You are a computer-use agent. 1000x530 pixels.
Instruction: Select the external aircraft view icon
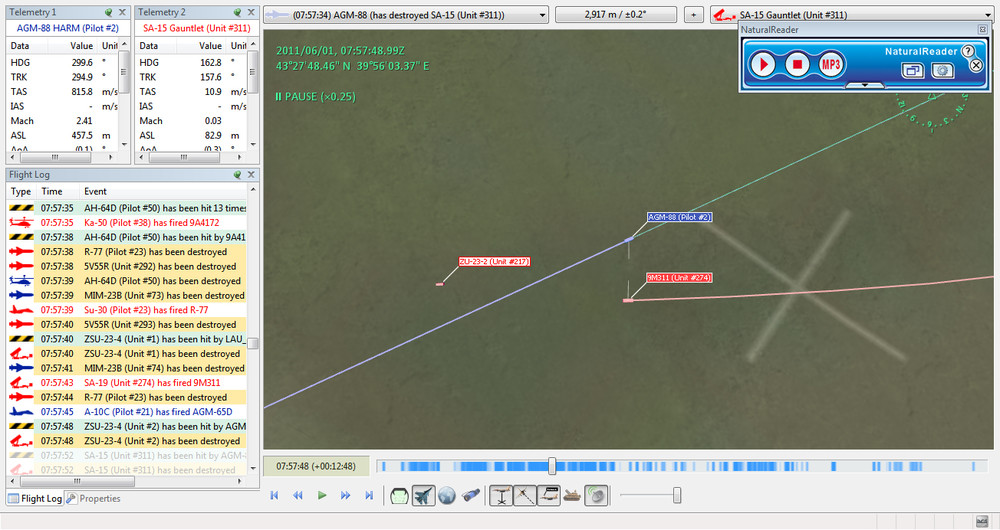click(x=423, y=496)
